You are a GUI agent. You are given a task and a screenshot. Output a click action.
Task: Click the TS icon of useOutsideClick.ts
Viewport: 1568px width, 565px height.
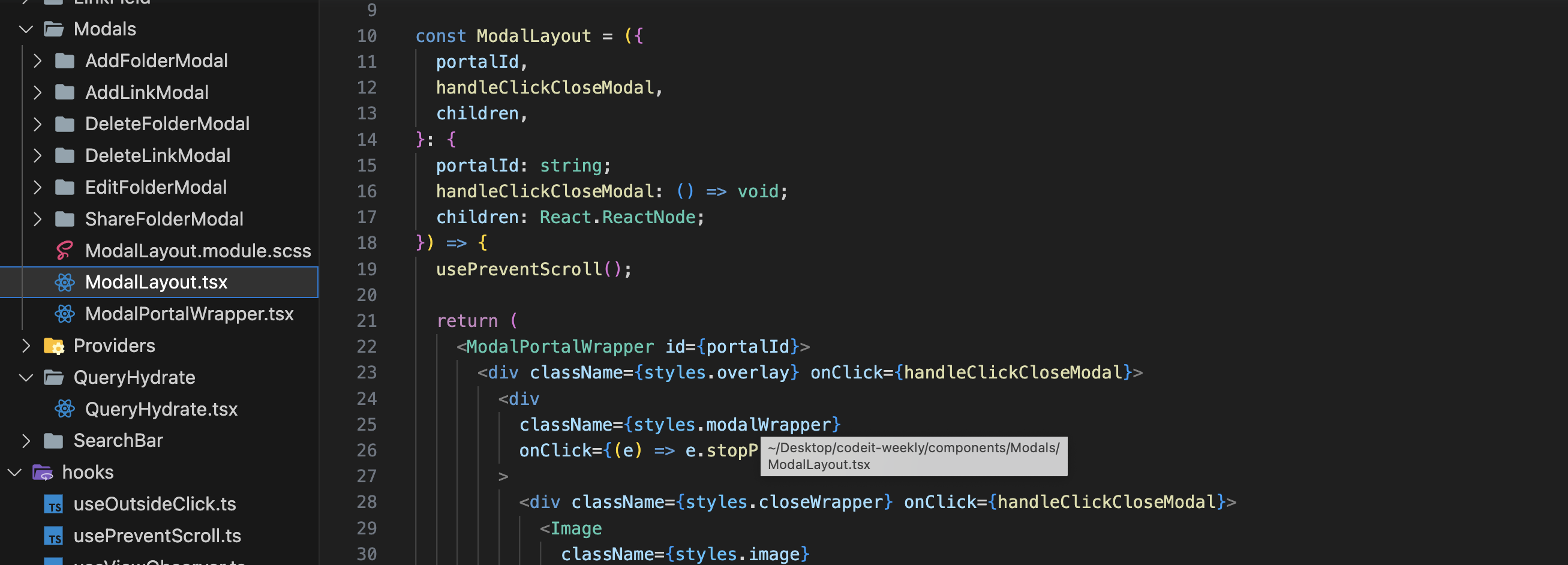coord(53,504)
